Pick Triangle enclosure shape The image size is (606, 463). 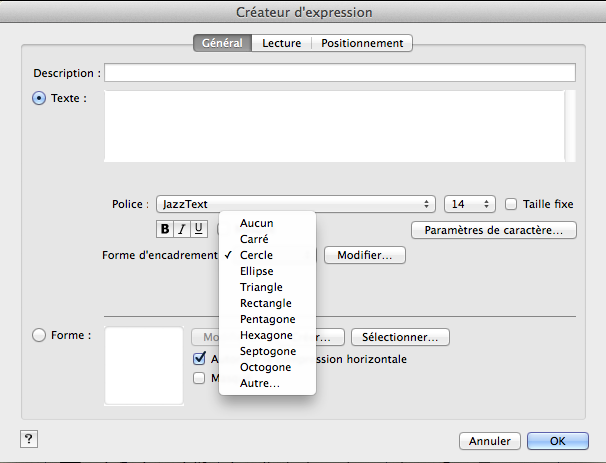[x=261, y=287]
